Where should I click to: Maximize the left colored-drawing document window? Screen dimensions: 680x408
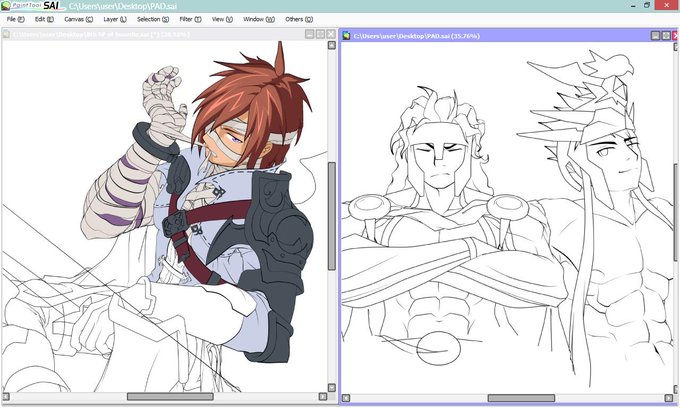coord(320,34)
